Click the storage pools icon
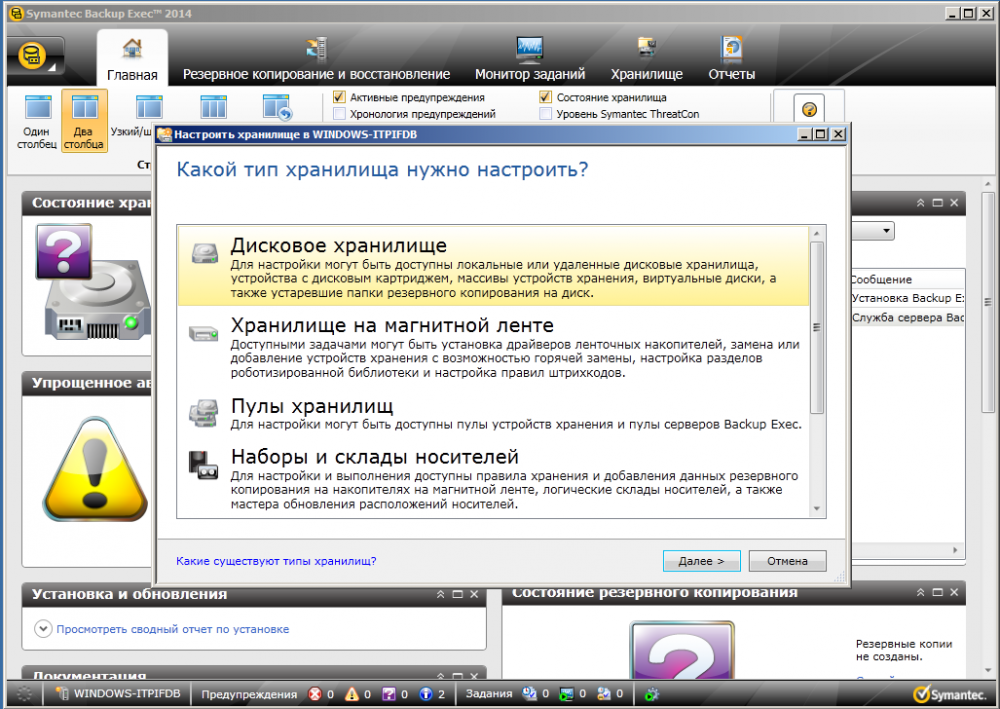The height and width of the screenshot is (709, 1000). coord(204,413)
